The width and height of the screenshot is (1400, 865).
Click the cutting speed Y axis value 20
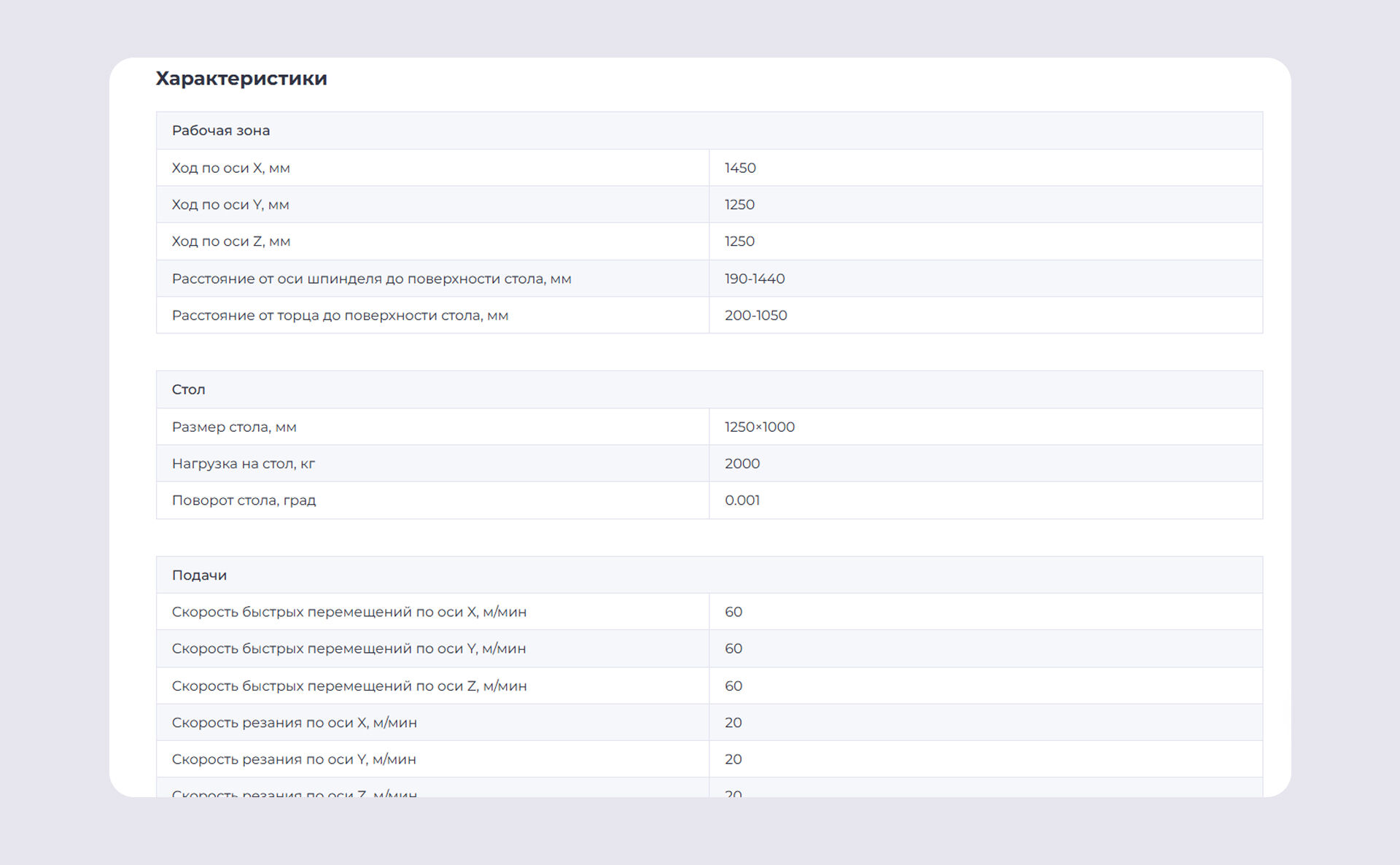click(x=734, y=759)
